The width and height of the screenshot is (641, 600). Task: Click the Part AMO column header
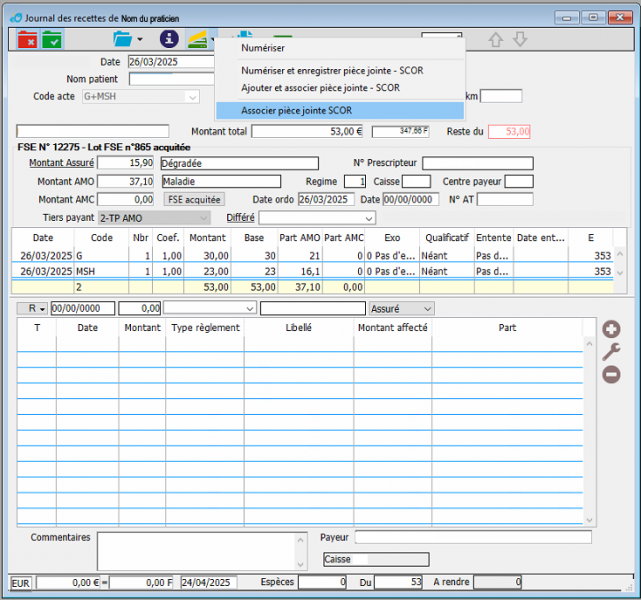pos(300,238)
